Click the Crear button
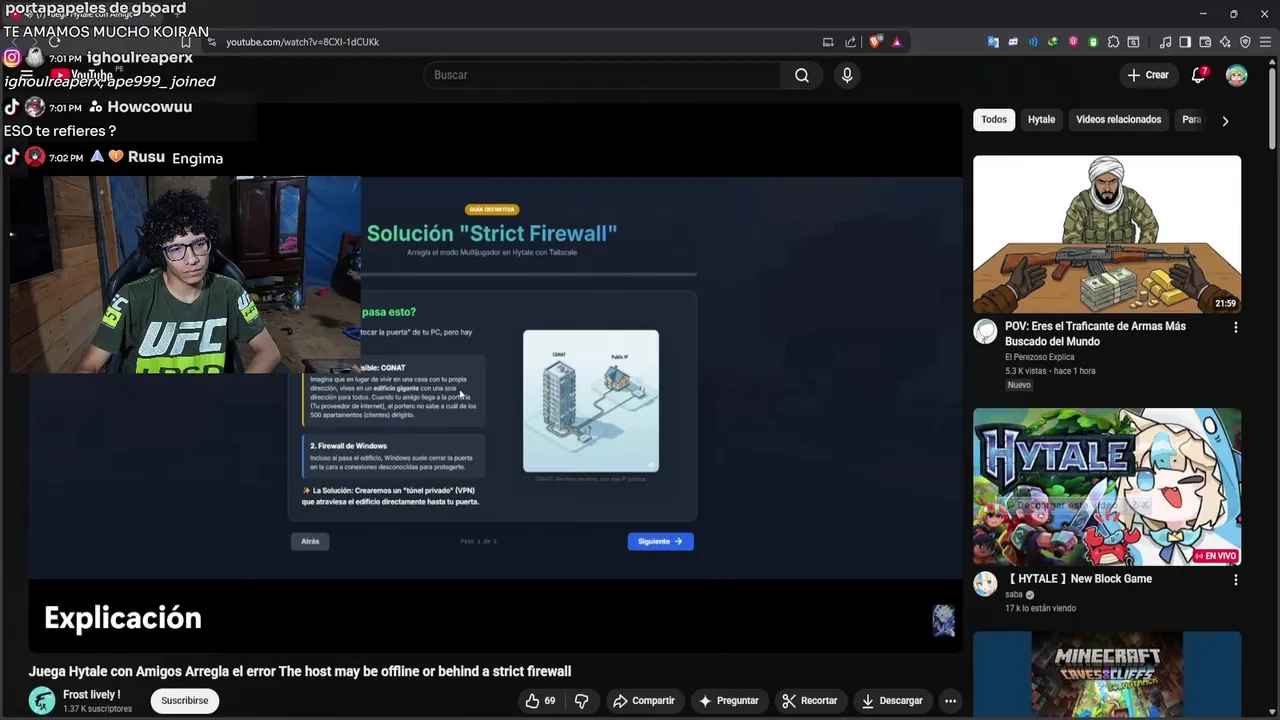 pyautogui.click(x=1147, y=75)
